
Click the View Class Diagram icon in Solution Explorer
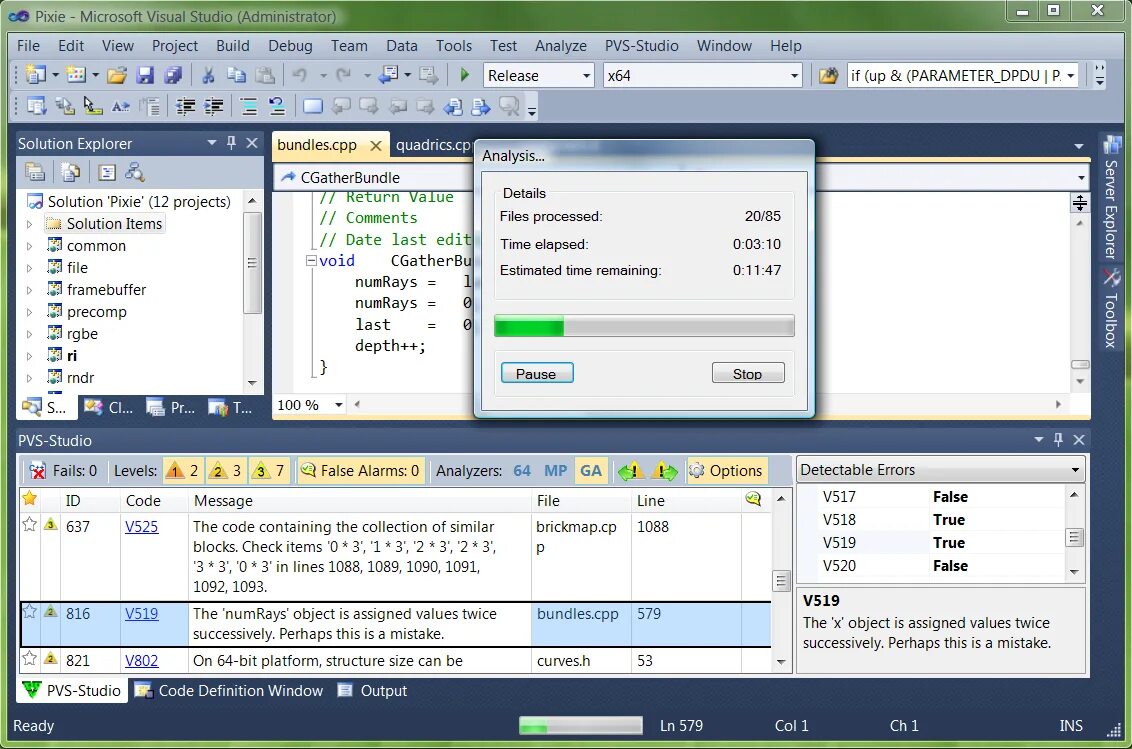(134, 172)
